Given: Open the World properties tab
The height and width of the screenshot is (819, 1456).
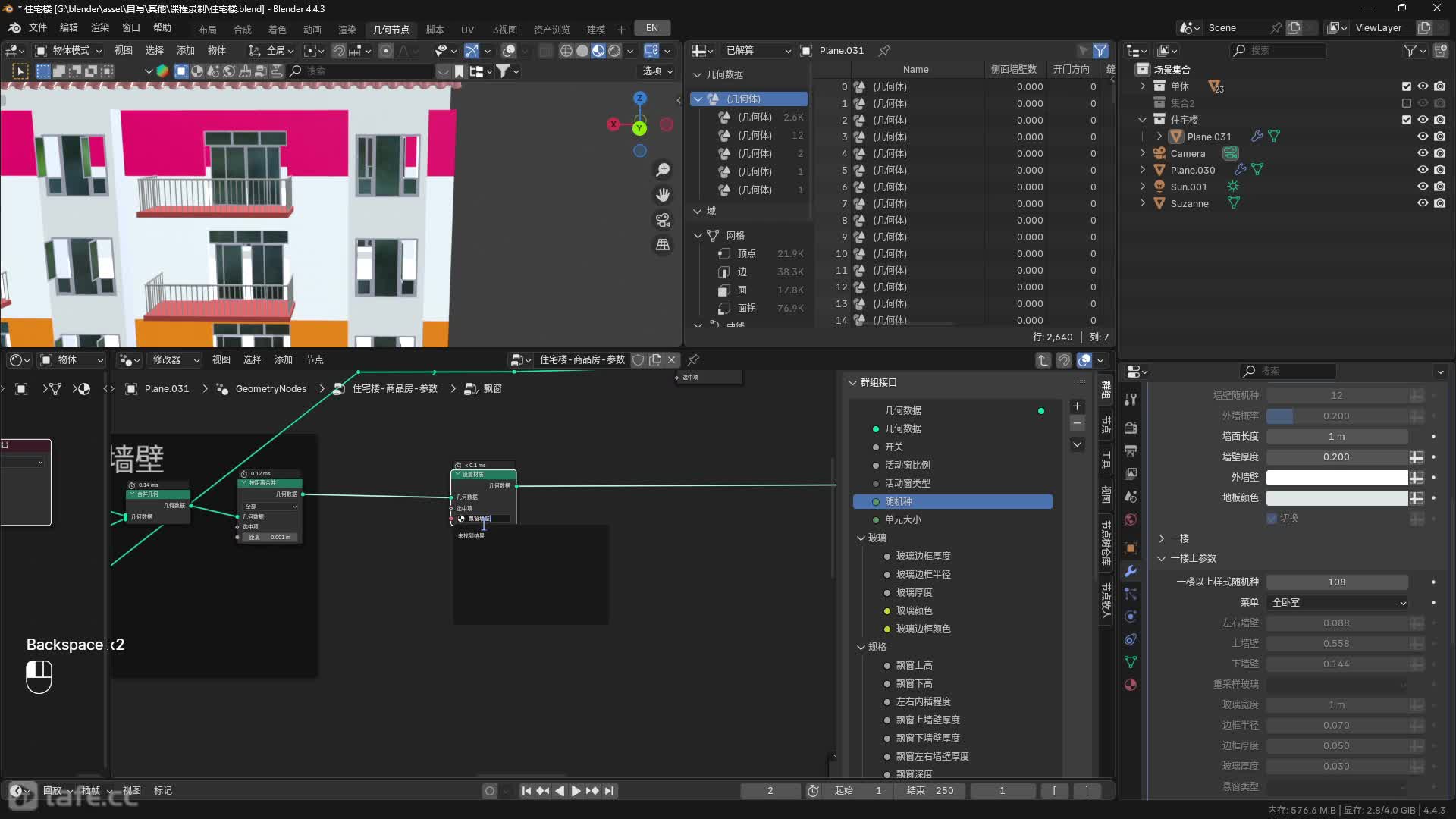Looking at the screenshot, I should point(1131,519).
